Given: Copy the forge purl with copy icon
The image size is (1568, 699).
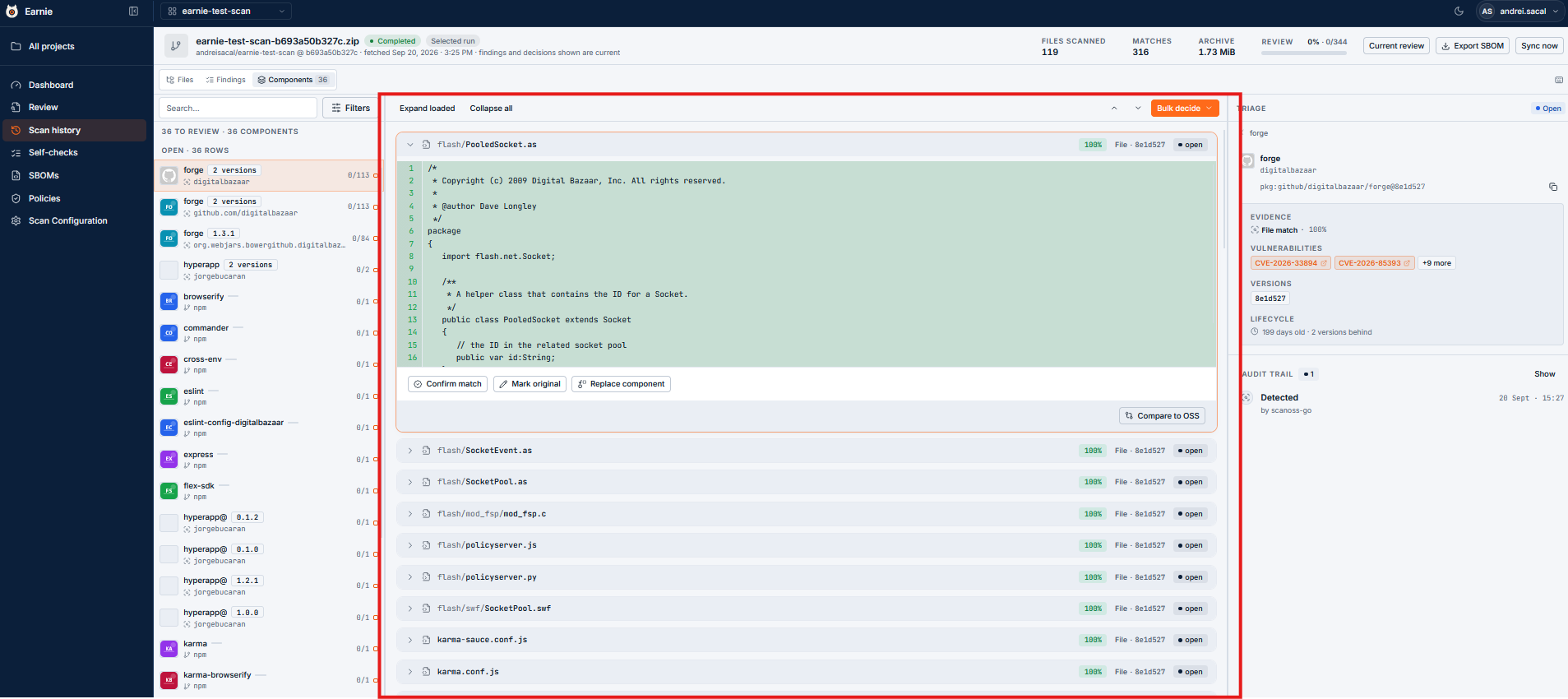Looking at the screenshot, I should click(1553, 187).
